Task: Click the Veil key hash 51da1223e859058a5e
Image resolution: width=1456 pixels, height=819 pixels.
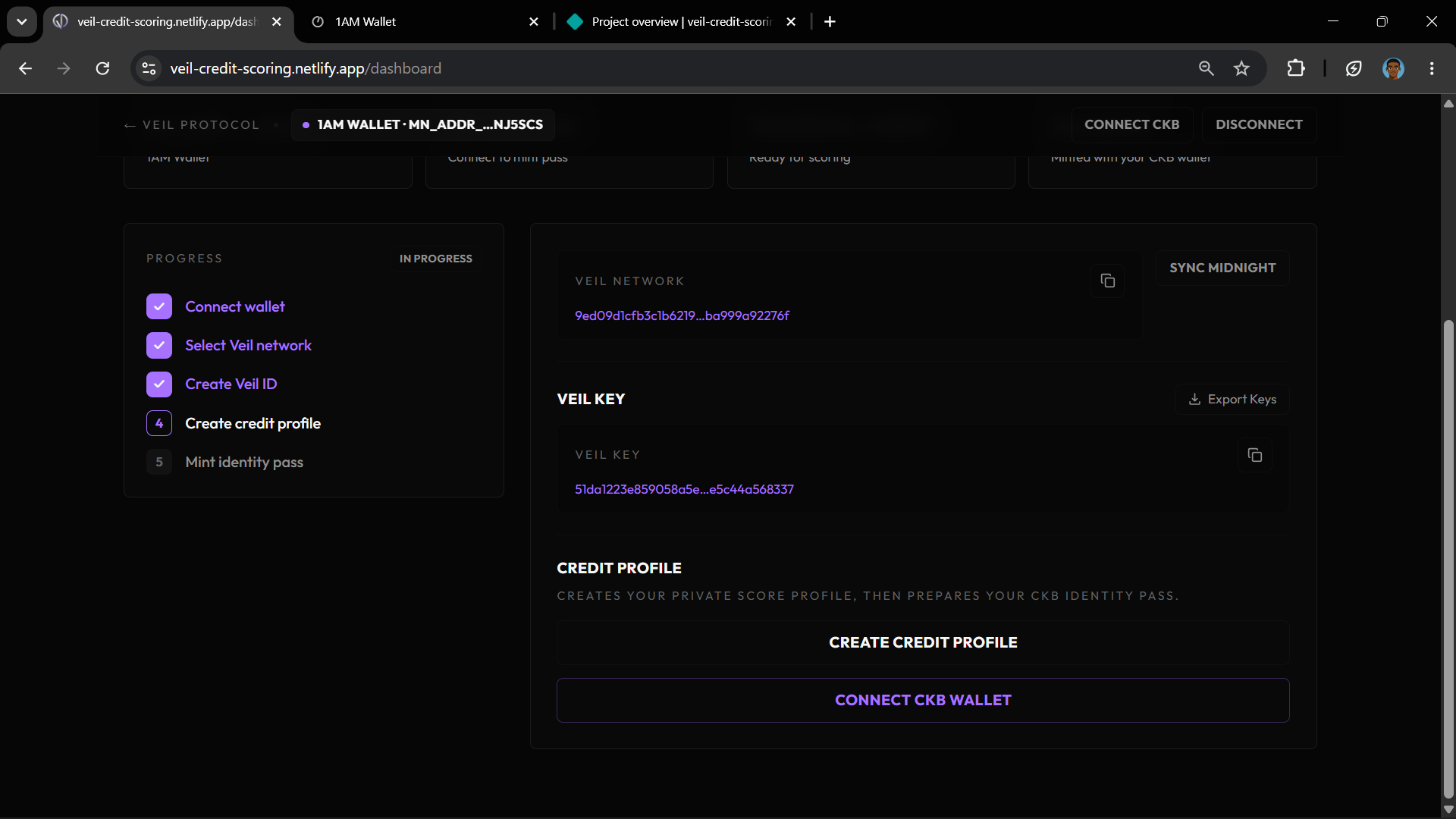Action: tap(684, 489)
